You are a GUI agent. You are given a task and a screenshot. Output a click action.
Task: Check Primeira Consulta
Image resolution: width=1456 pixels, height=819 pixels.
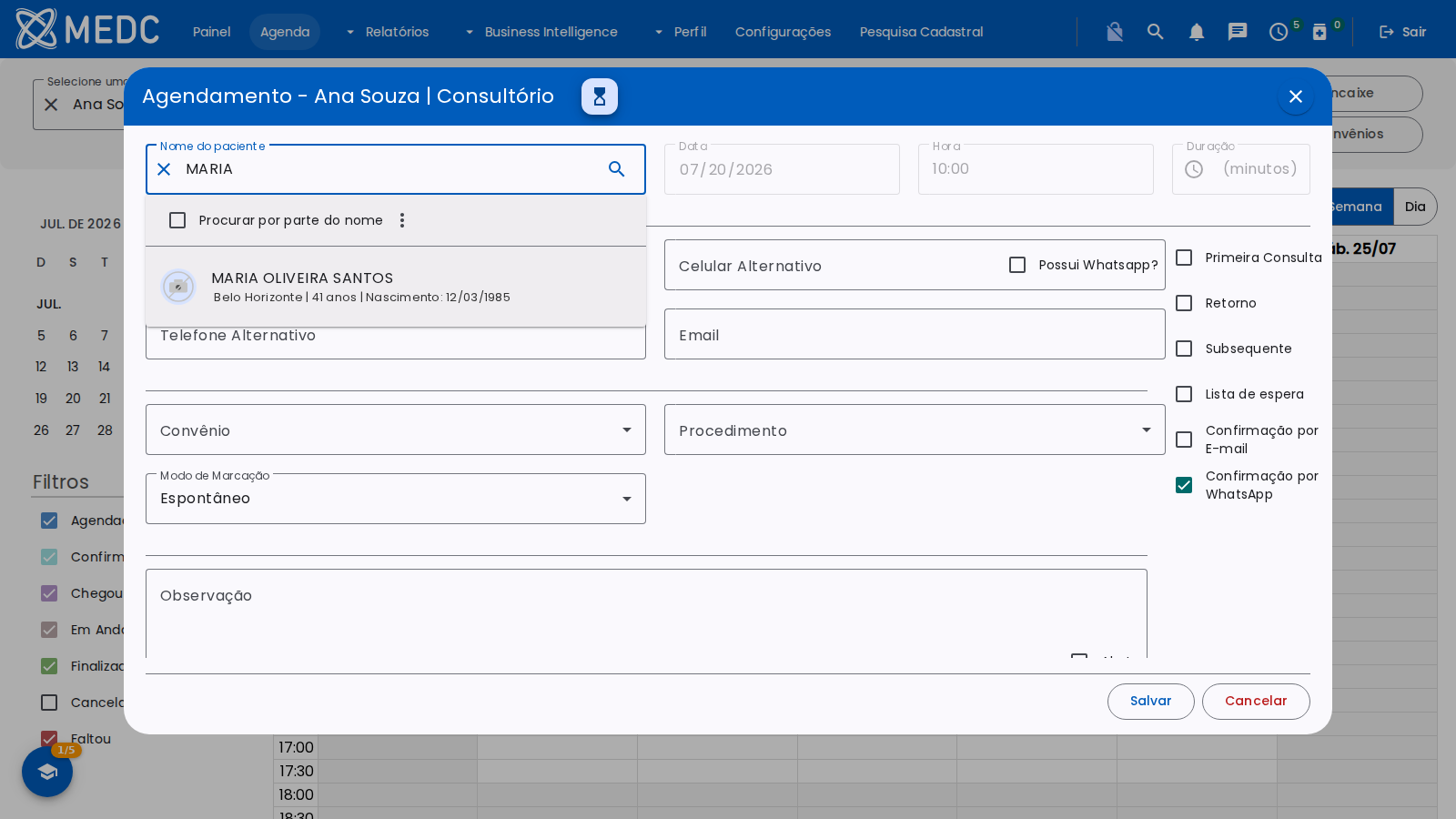(1184, 258)
